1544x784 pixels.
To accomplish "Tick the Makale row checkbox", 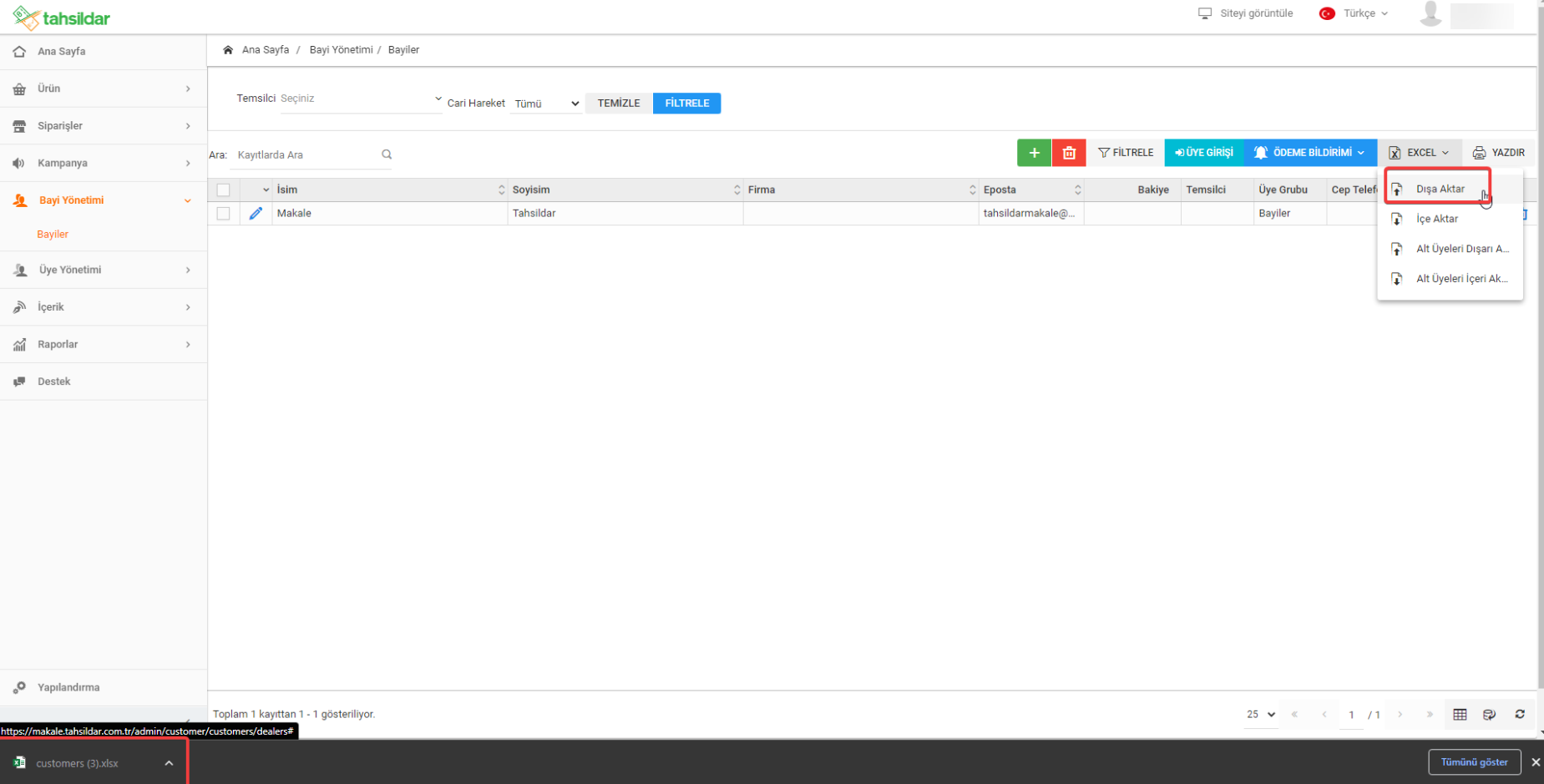I will (223, 214).
